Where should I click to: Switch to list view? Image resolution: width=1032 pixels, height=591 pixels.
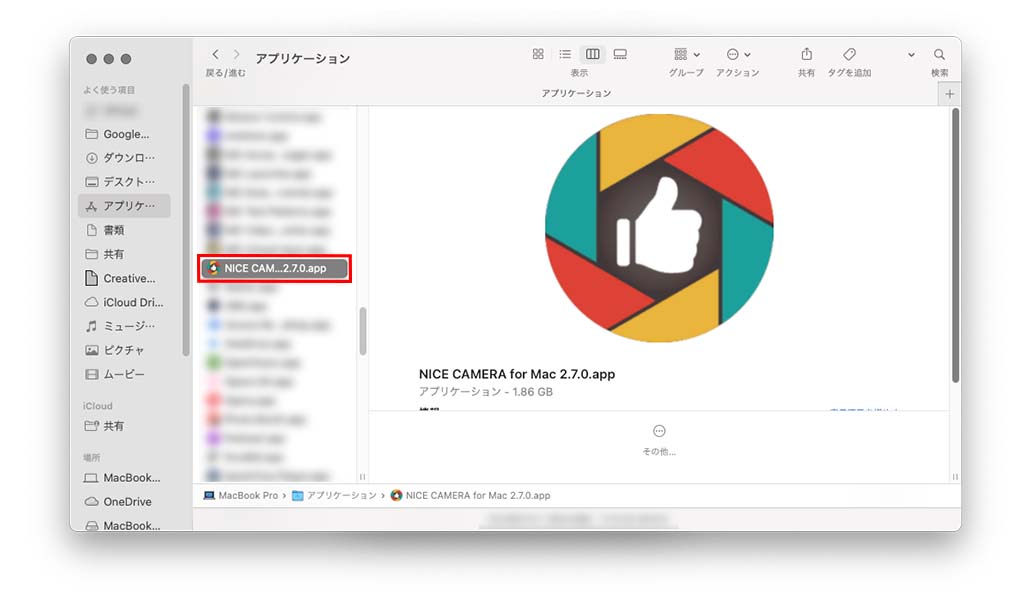(x=565, y=54)
